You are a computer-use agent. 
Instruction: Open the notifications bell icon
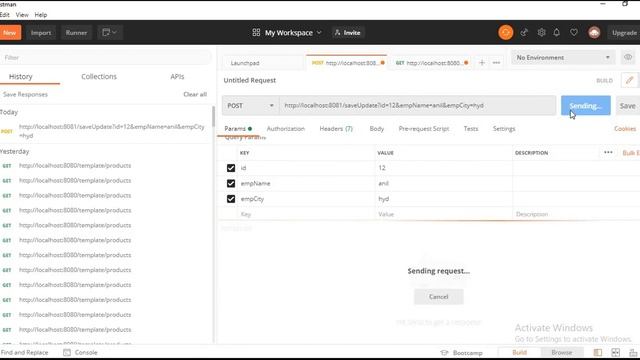(557, 32)
